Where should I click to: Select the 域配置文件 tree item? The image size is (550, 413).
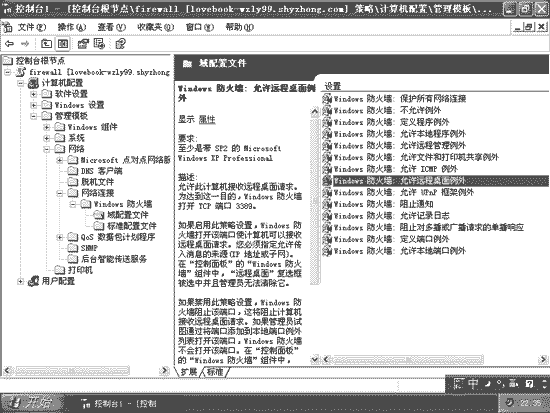(x=128, y=215)
